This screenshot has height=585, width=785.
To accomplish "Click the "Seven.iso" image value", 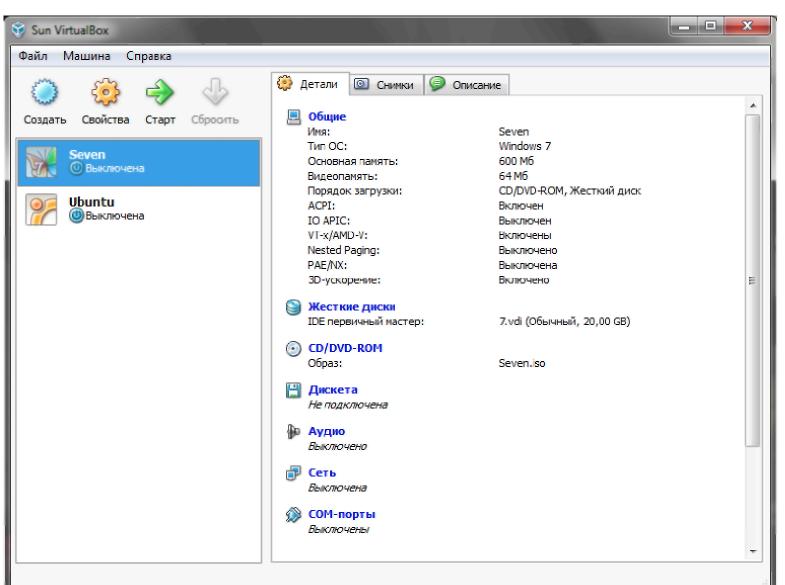I will tap(522, 363).
